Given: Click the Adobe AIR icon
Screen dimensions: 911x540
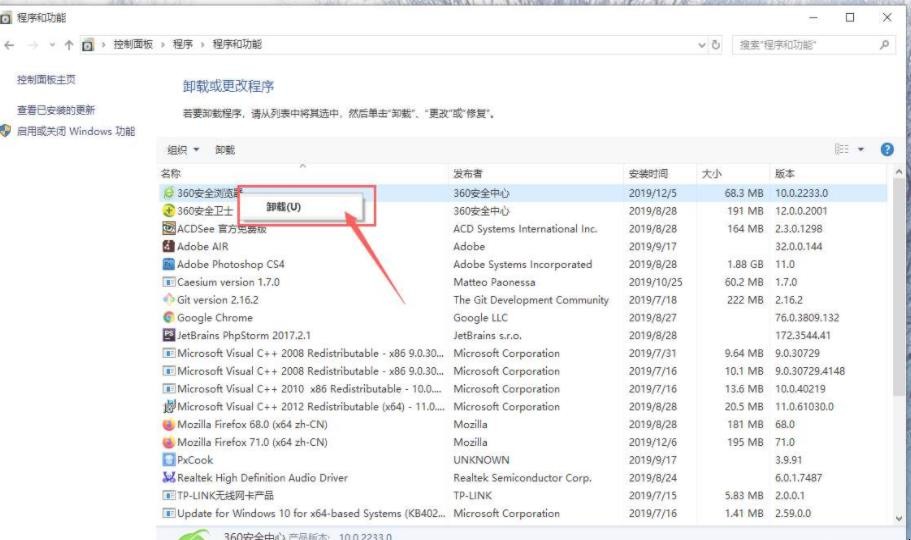Looking at the screenshot, I should (168, 246).
